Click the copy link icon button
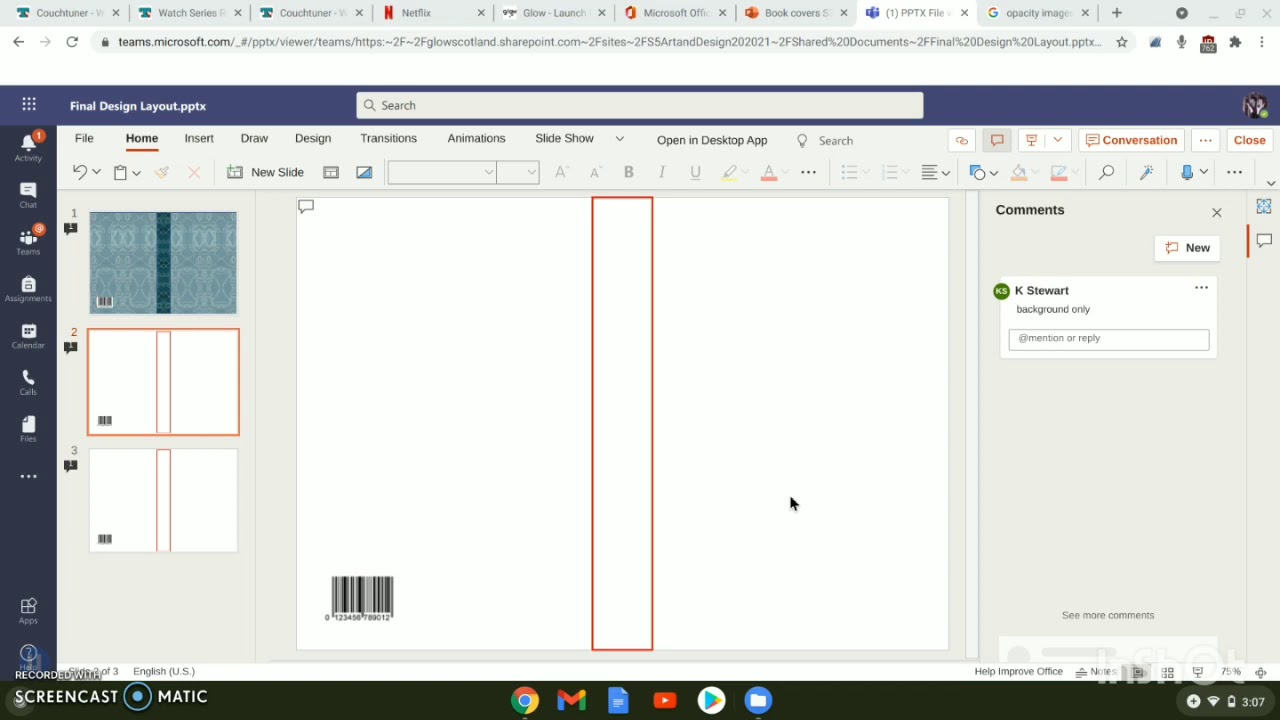Viewport: 1280px width, 720px height. pyautogui.click(x=962, y=140)
